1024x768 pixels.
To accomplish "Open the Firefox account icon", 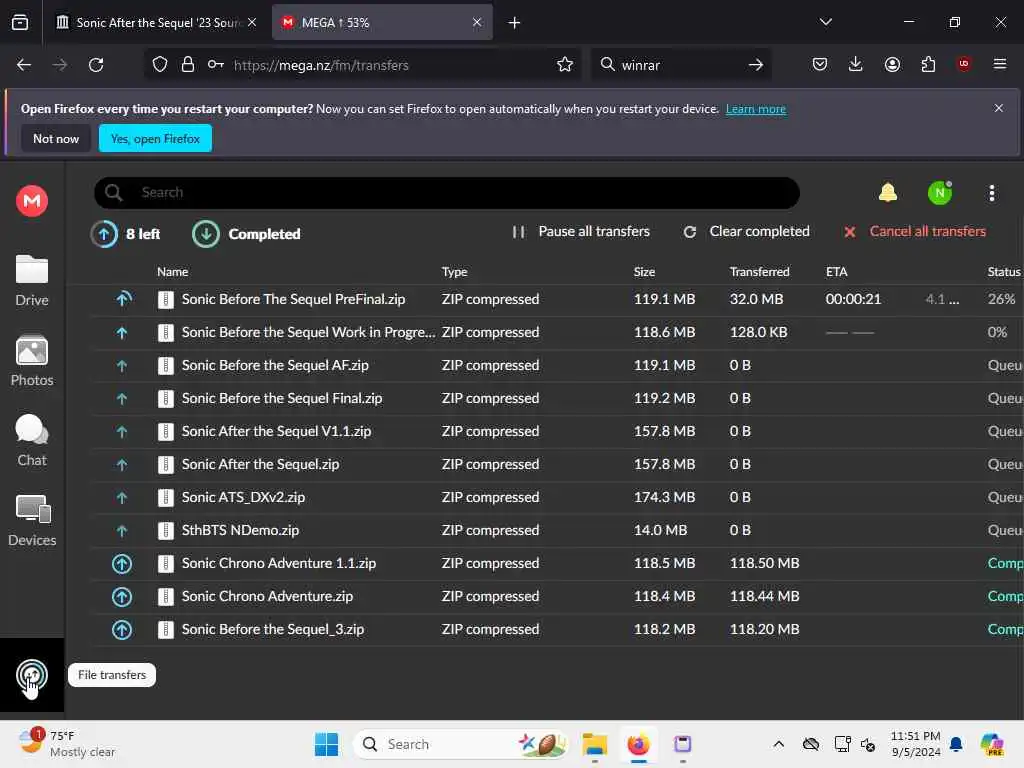I will [x=892, y=64].
